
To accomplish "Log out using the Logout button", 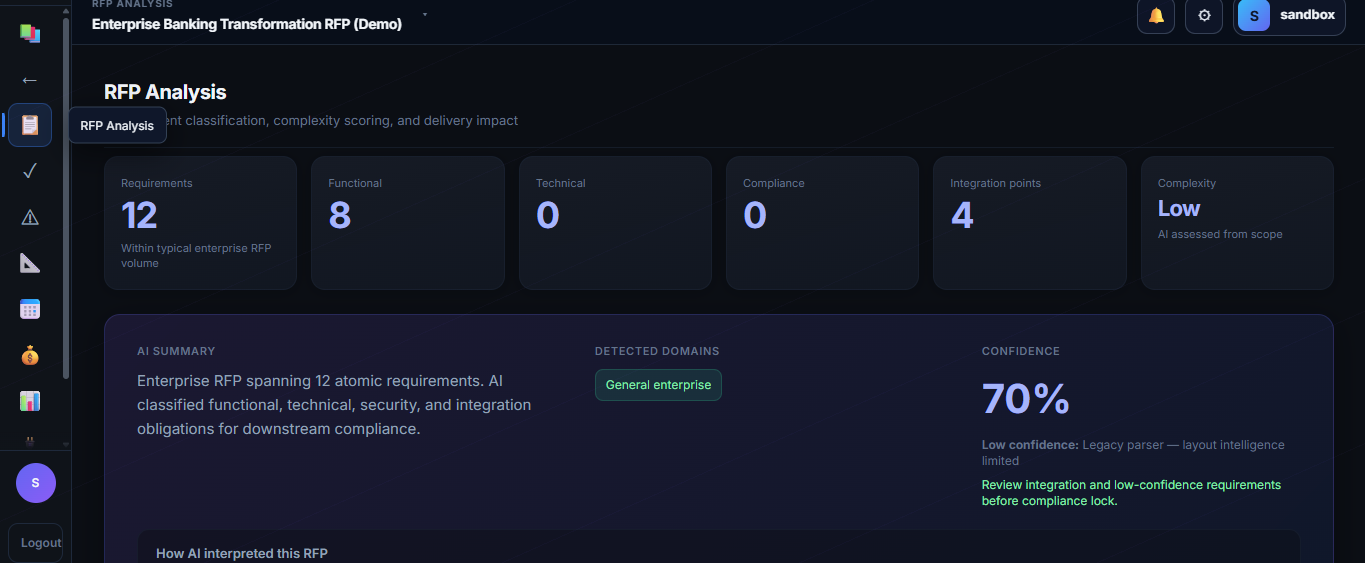I will pos(36,542).
